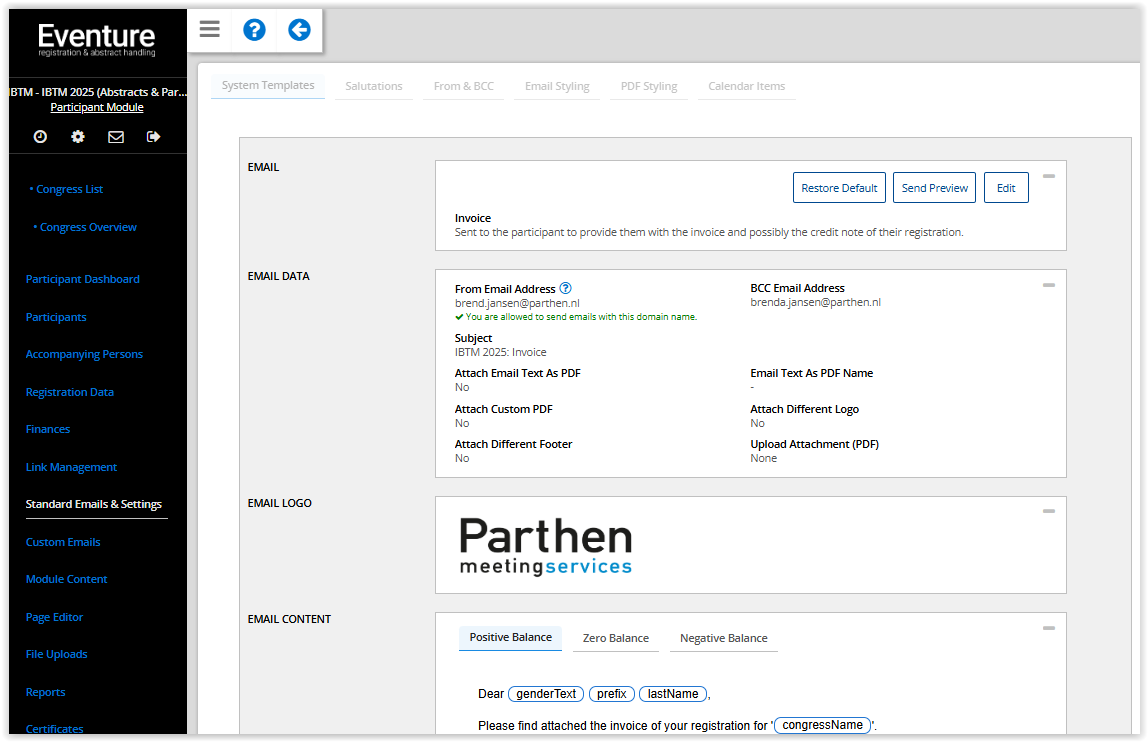Click the Restore Default button
The height and width of the screenshot is (742, 1148).
[839, 188]
